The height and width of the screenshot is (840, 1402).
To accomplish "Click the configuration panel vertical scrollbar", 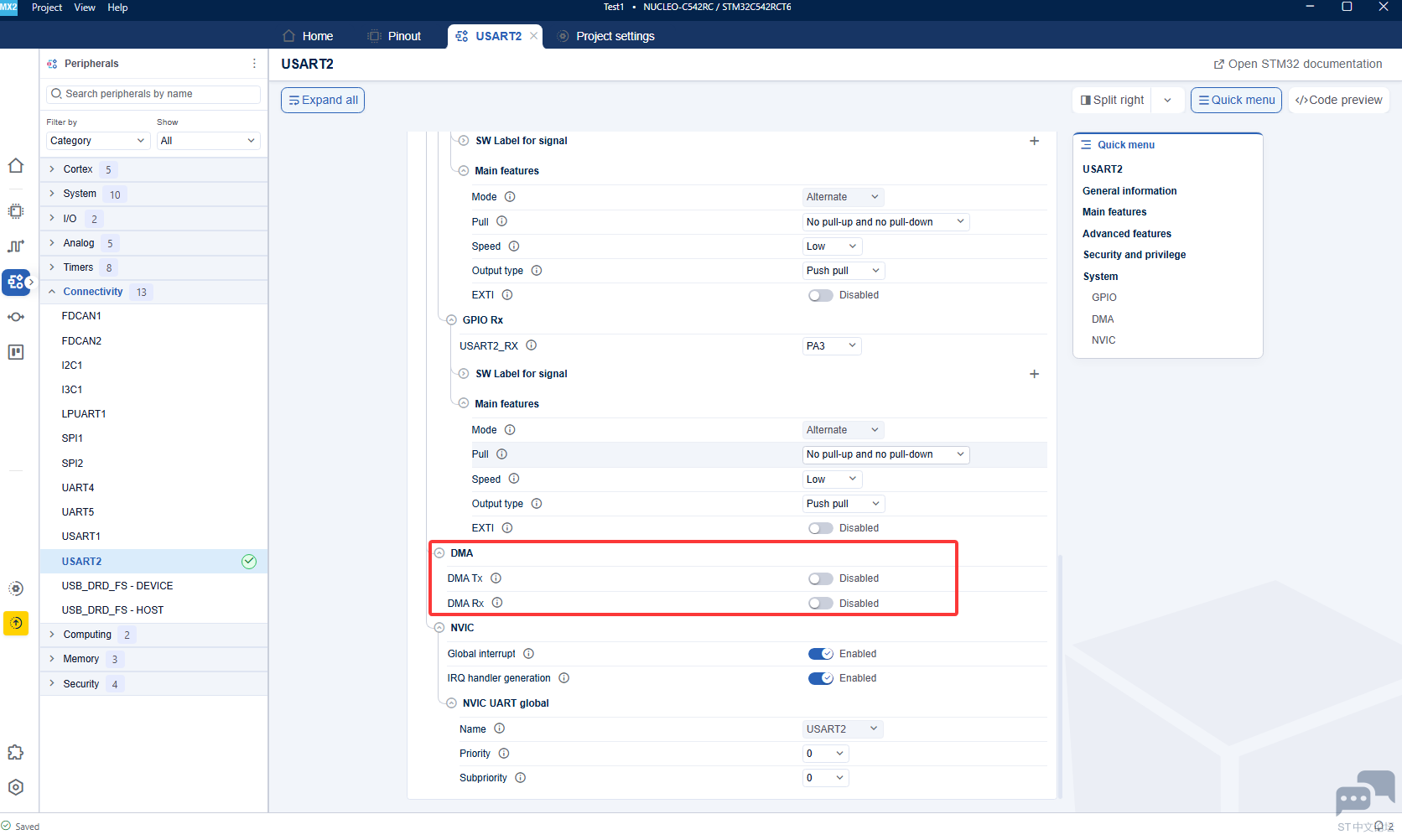I will [x=1060, y=676].
